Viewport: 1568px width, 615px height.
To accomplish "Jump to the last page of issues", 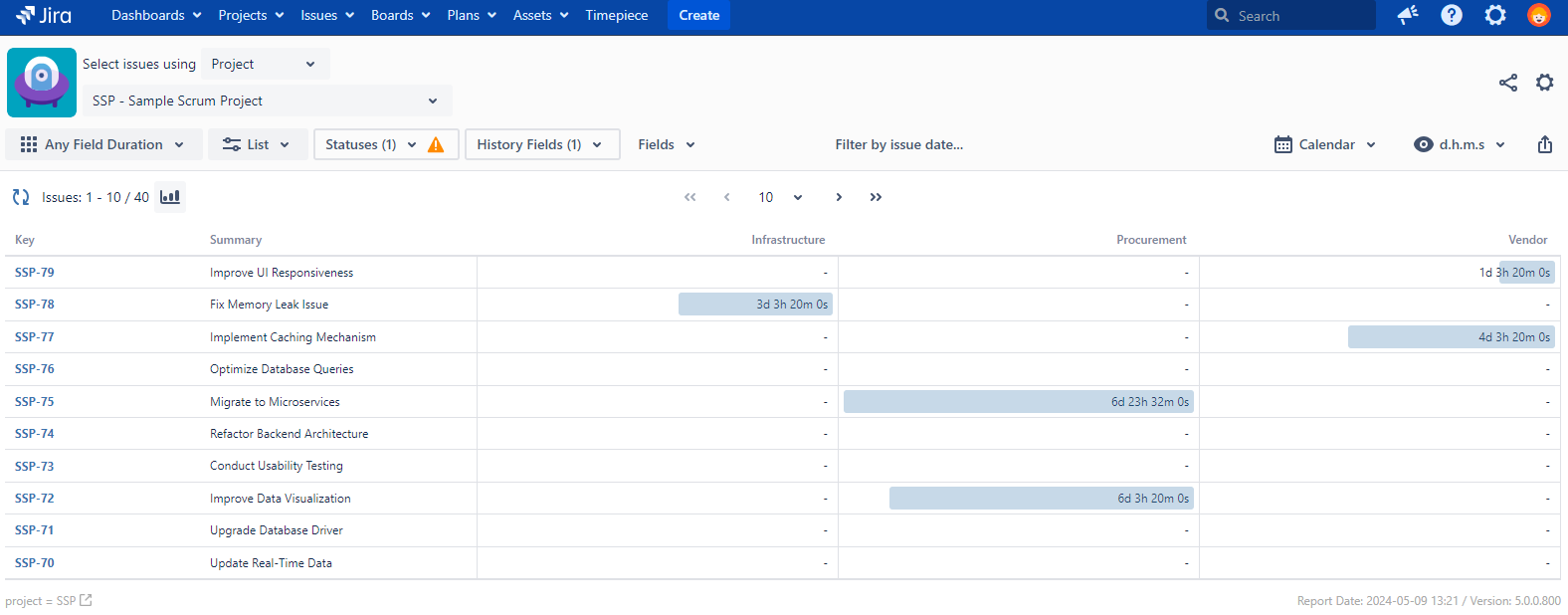I will (x=876, y=197).
